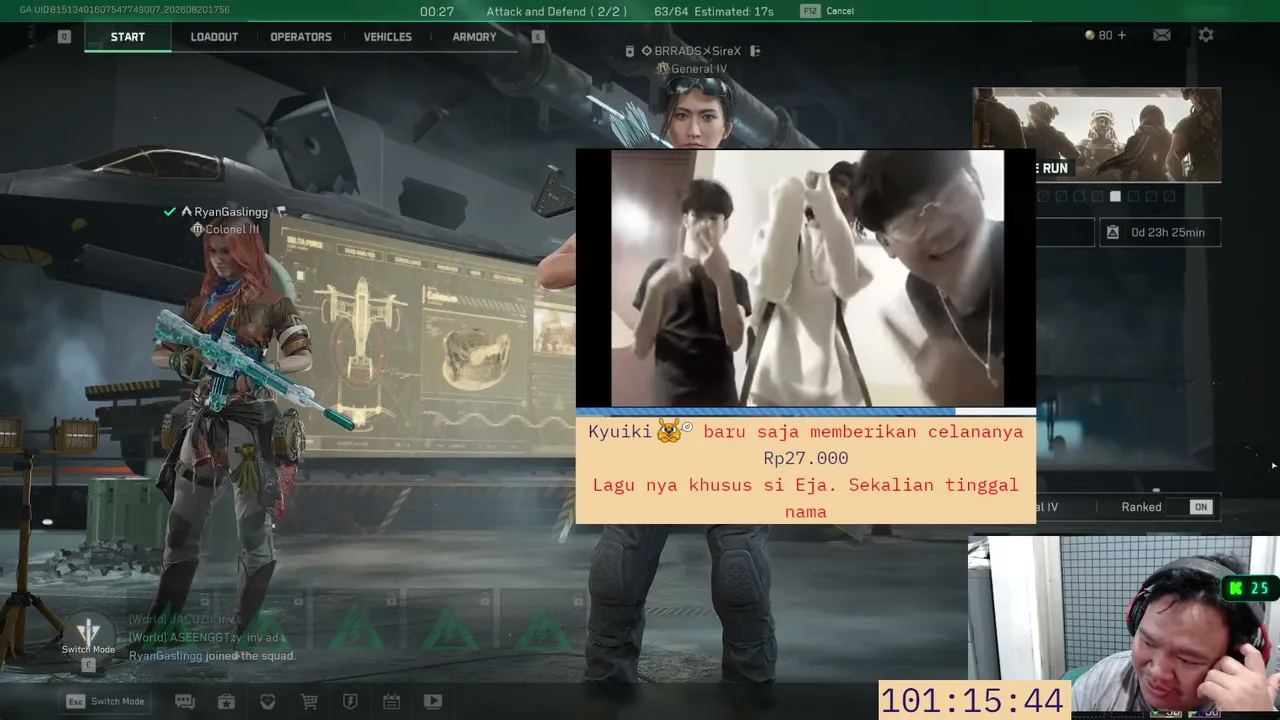Click the Colonel III rank label
Viewport: 1280px width, 720px height.
coord(232,229)
